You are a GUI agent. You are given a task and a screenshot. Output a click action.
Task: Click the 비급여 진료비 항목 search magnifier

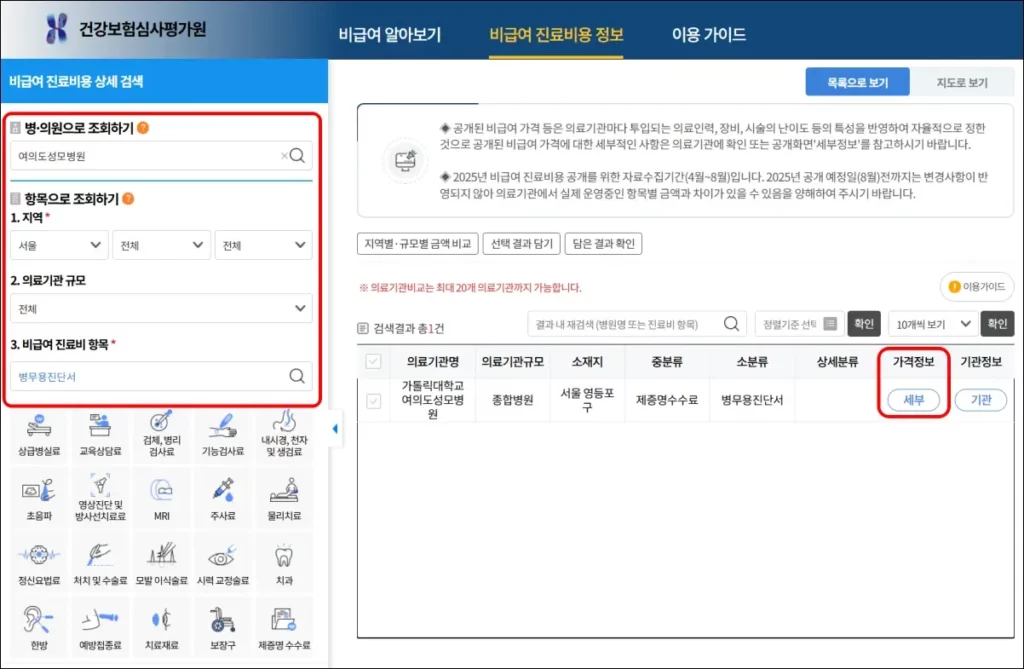tap(296, 376)
